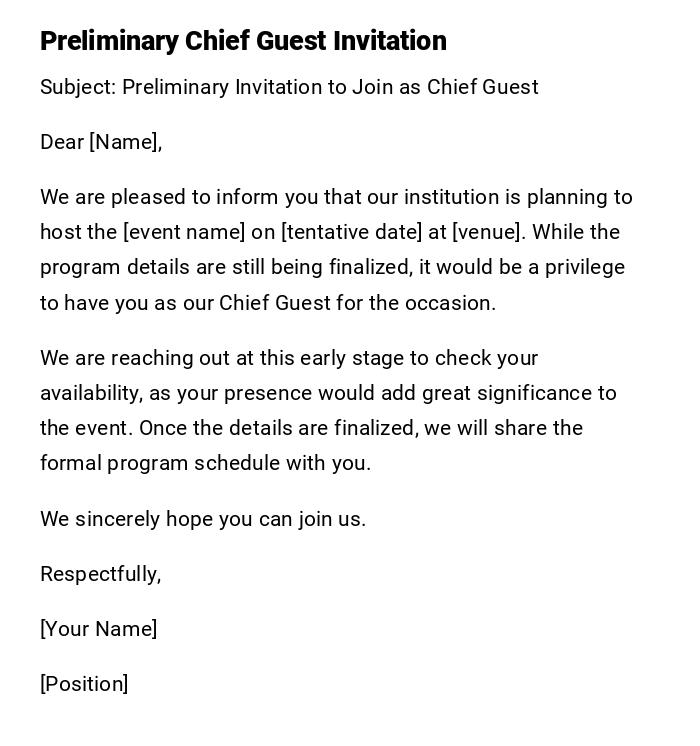
Task: Click the word 'privilege' in the letter
Action: tap(585, 267)
